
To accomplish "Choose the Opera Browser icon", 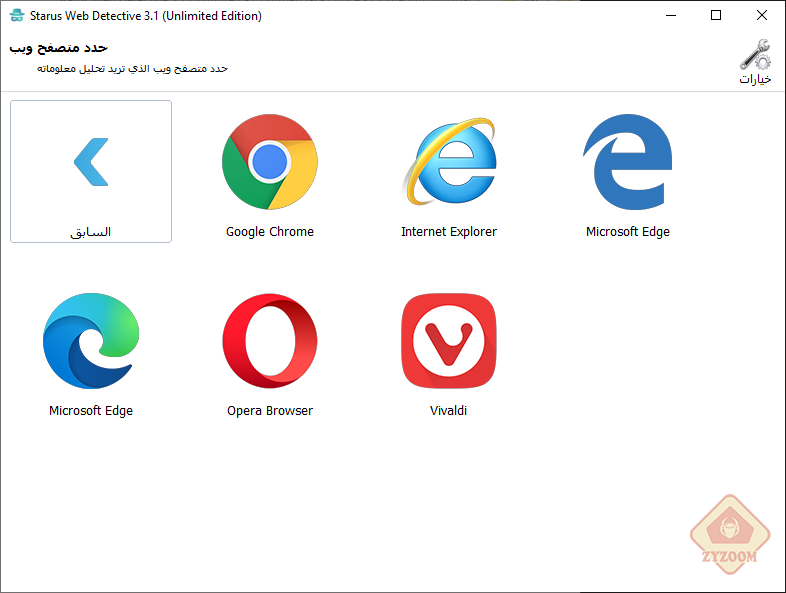I will (270, 341).
